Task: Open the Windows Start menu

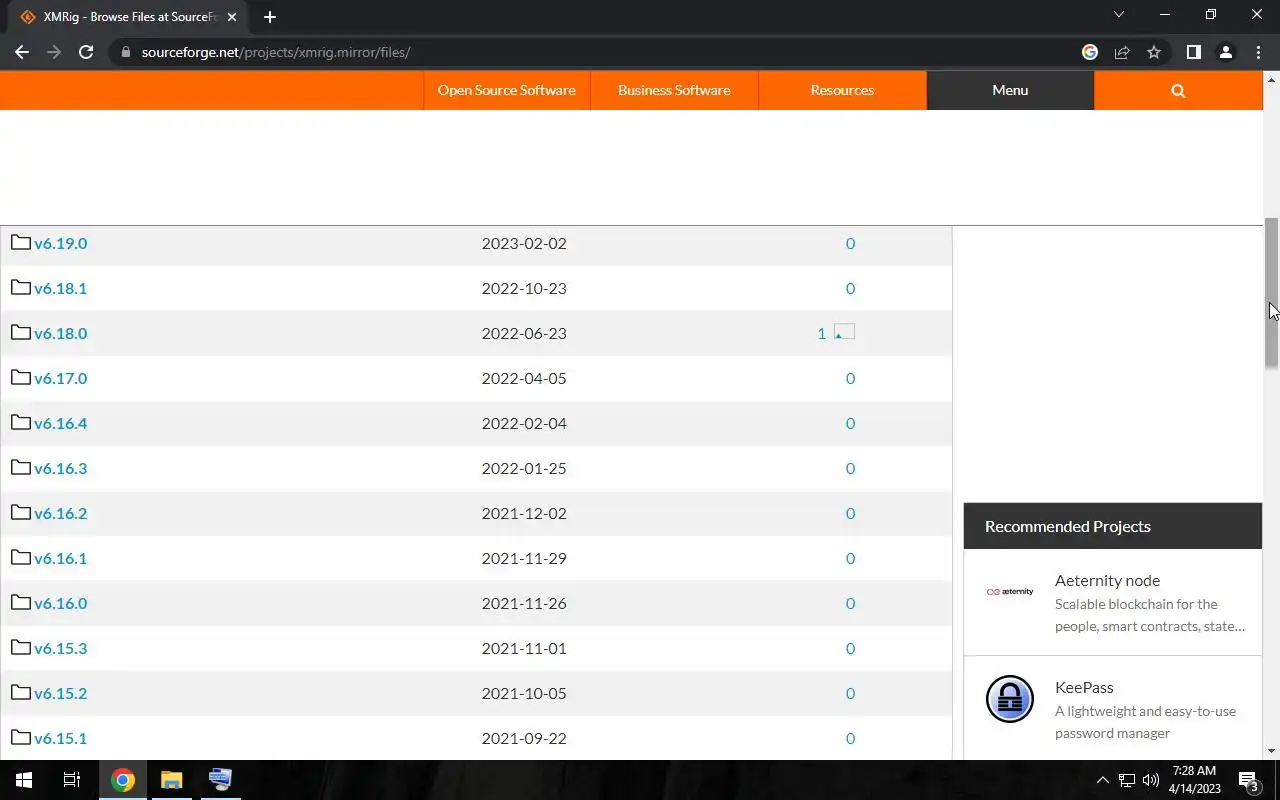Action: (24, 780)
